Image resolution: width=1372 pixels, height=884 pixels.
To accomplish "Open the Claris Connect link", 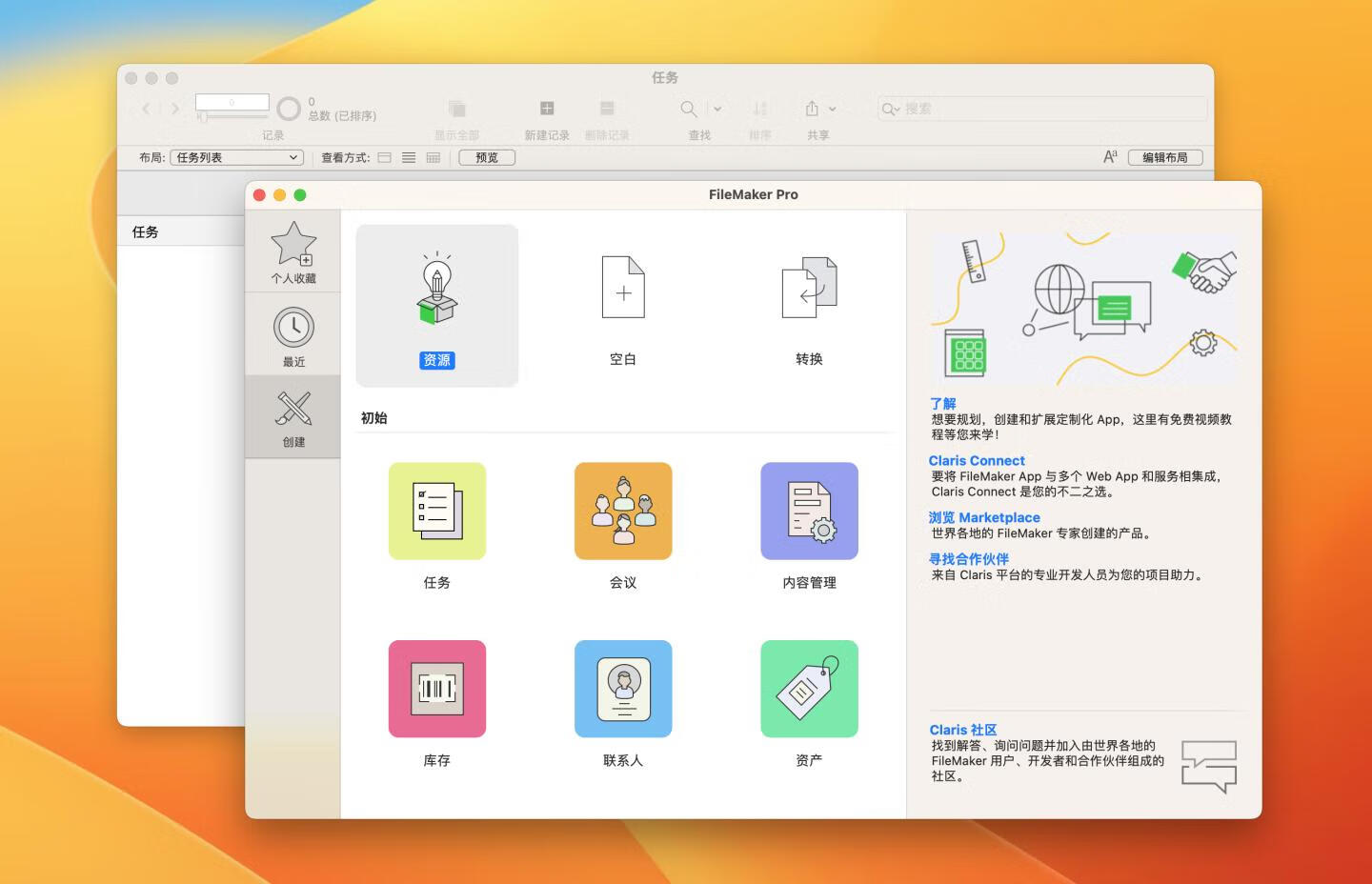I will (x=977, y=460).
